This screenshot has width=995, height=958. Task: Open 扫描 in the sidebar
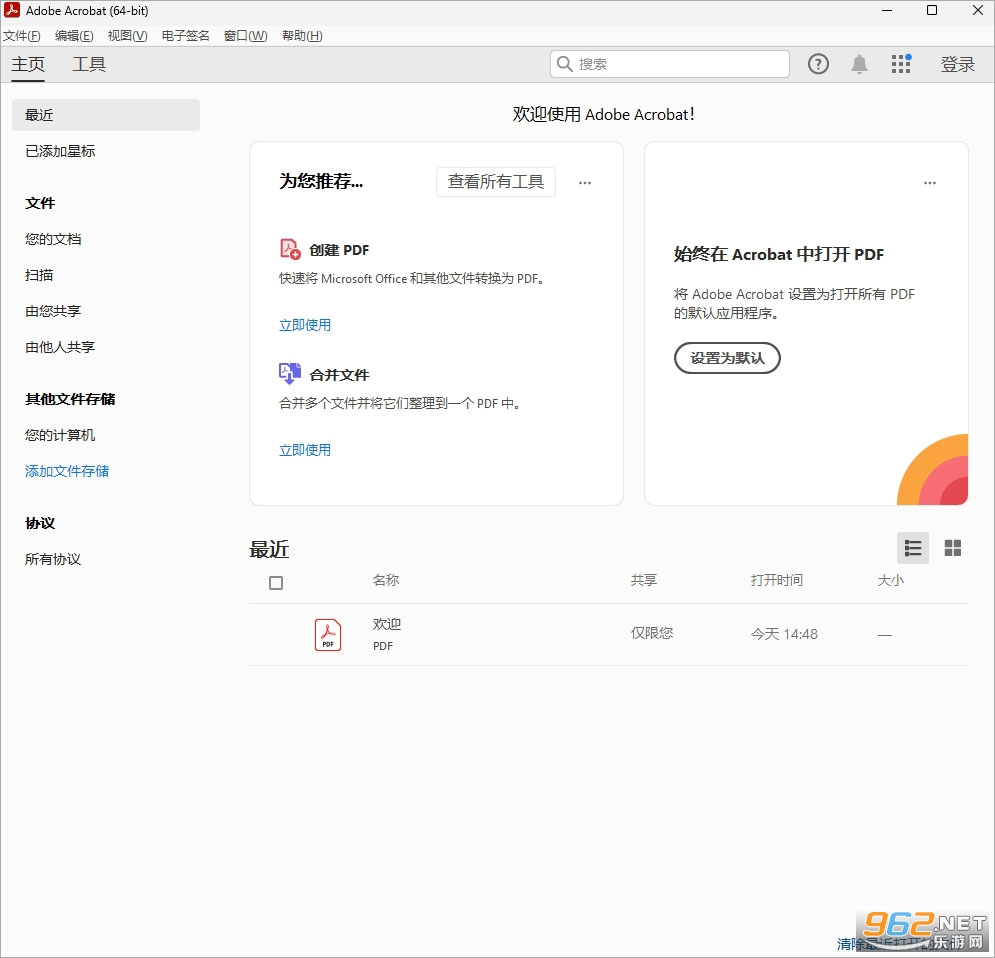pyautogui.click(x=39, y=275)
